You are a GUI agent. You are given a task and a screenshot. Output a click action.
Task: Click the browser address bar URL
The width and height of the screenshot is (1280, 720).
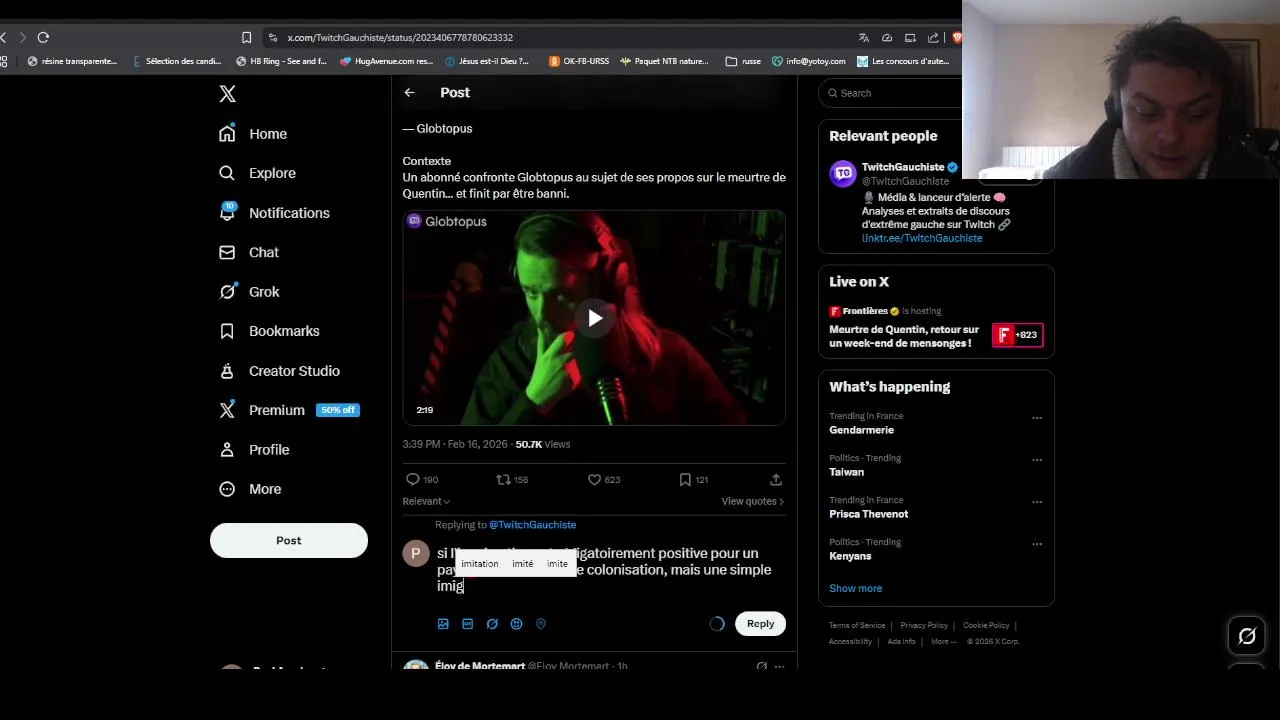pyautogui.click(x=400, y=38)
